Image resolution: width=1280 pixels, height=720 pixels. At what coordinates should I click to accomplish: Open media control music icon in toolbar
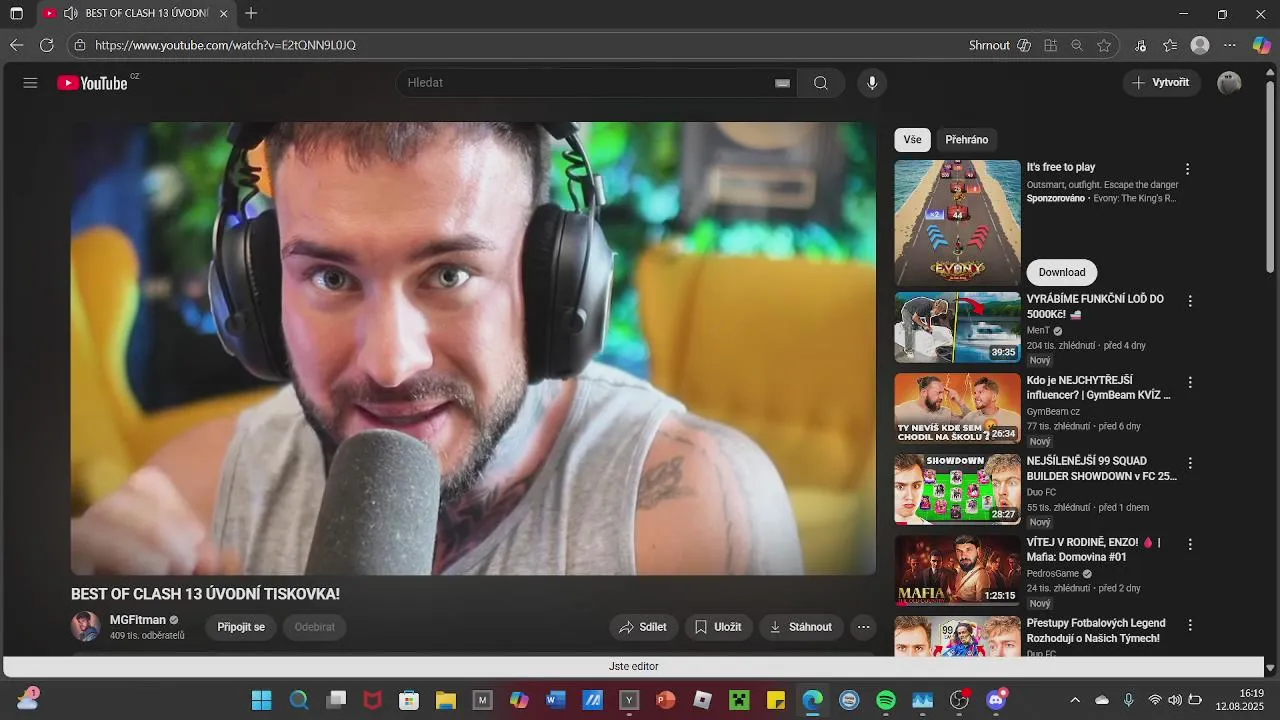[1140, 45]
